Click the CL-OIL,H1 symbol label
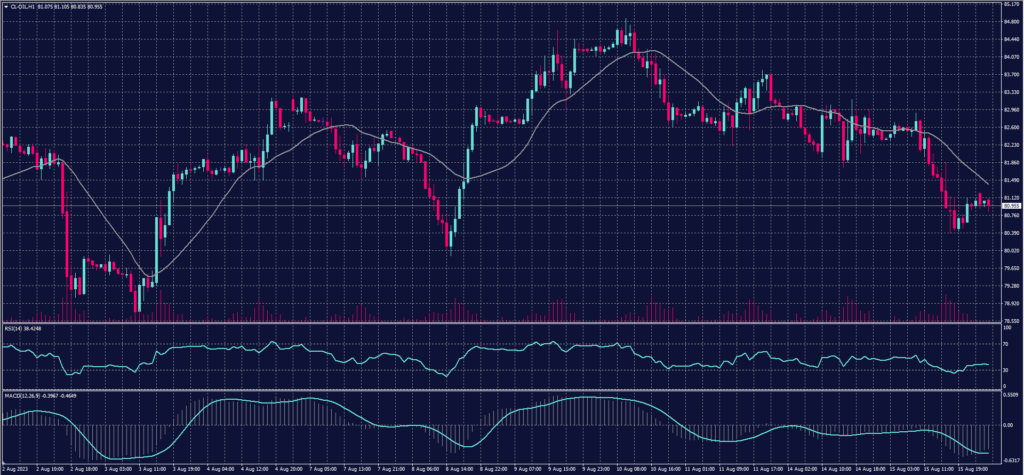 point(22,5)
